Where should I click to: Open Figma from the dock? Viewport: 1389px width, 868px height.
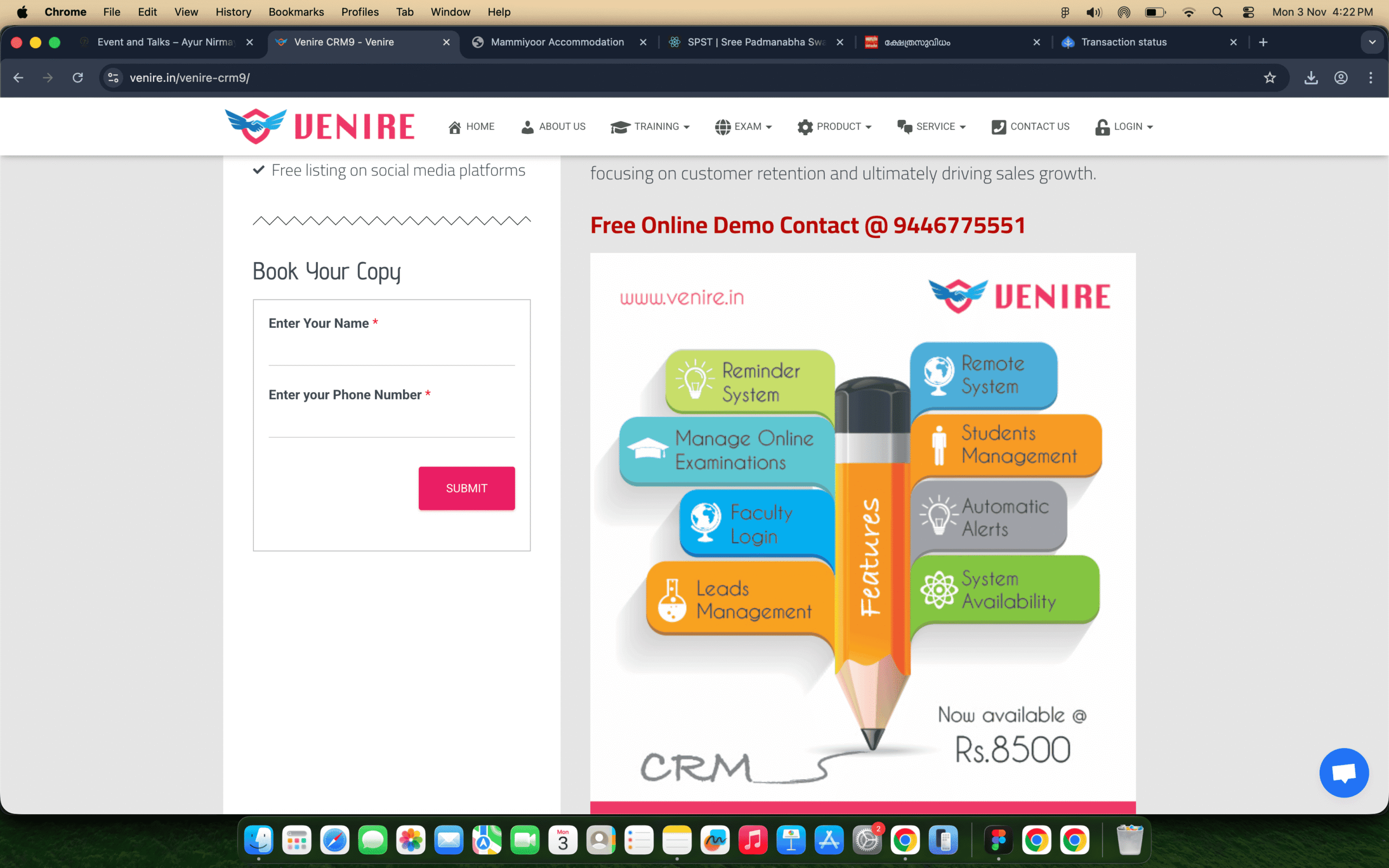coord(998,840)
